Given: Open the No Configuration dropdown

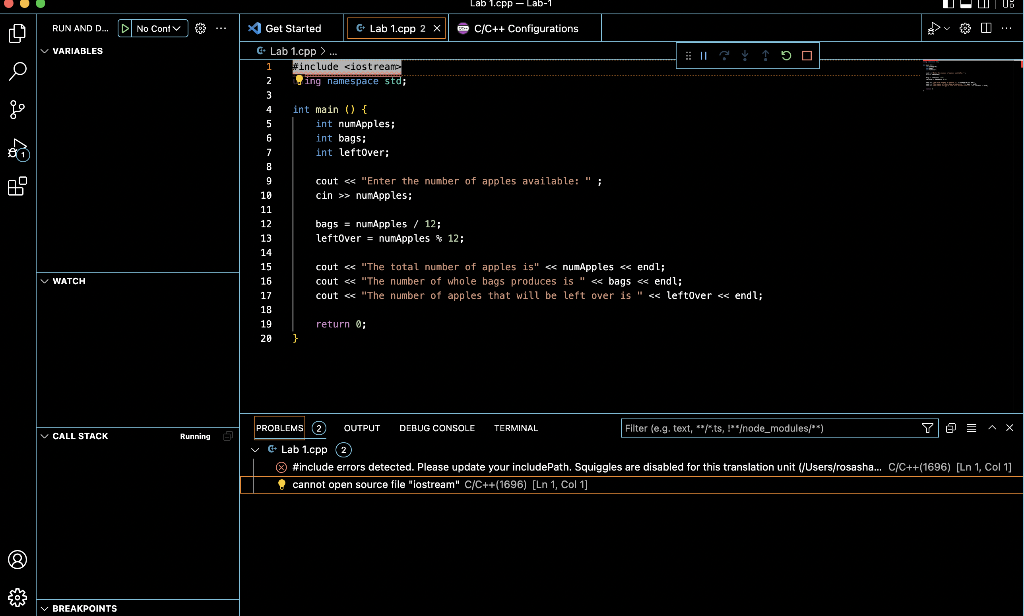Looking at the screenshot, I should pyautogui.click(x=159, y=28).
